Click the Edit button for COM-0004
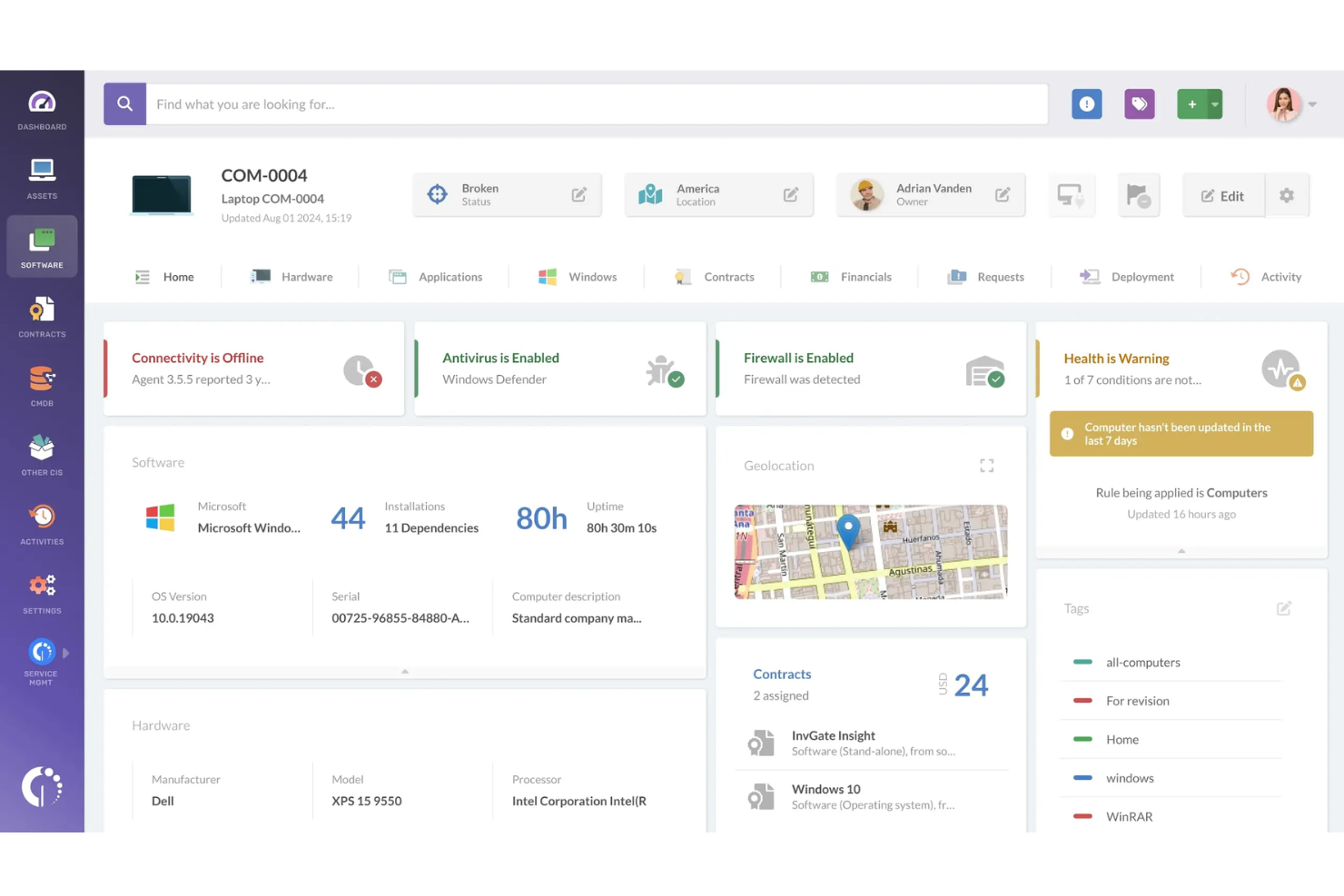Screen dimensions: 1344x896 pyautogui.click(x=1222, y=195)
